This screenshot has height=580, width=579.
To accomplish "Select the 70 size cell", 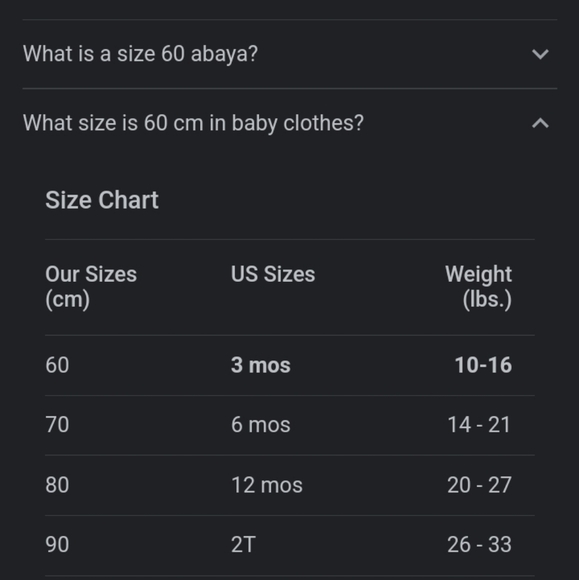I will [x=57, y=425].
